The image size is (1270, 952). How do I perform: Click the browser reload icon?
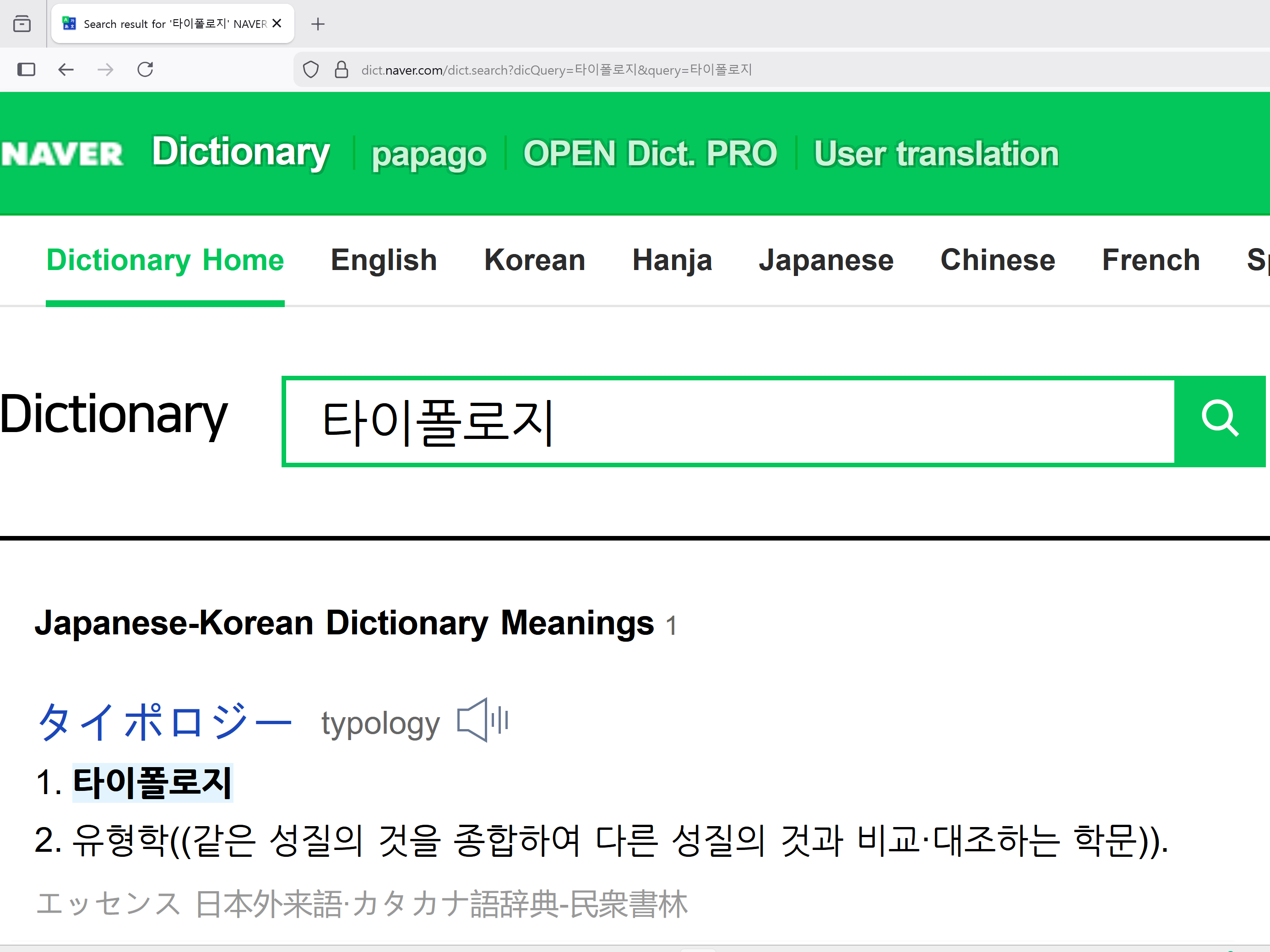click(x=145, y=70)
